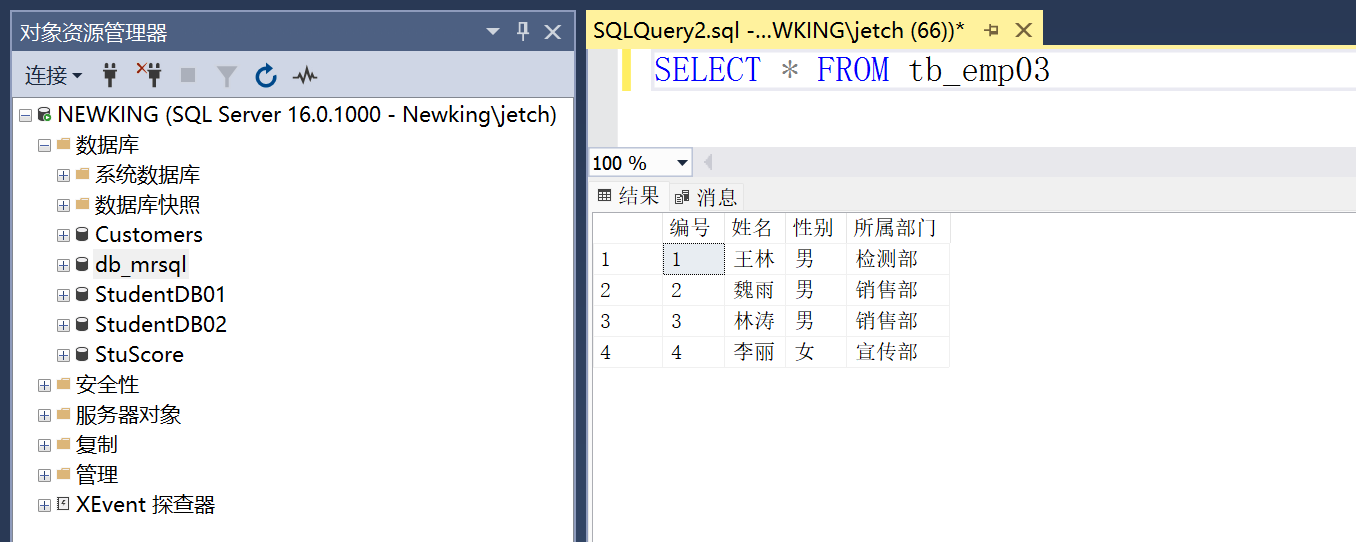This screenshot has height=542, width=1356.
Task: Open the 连接 dropdown in Object Explorer
Action: [x=54, y=75]
